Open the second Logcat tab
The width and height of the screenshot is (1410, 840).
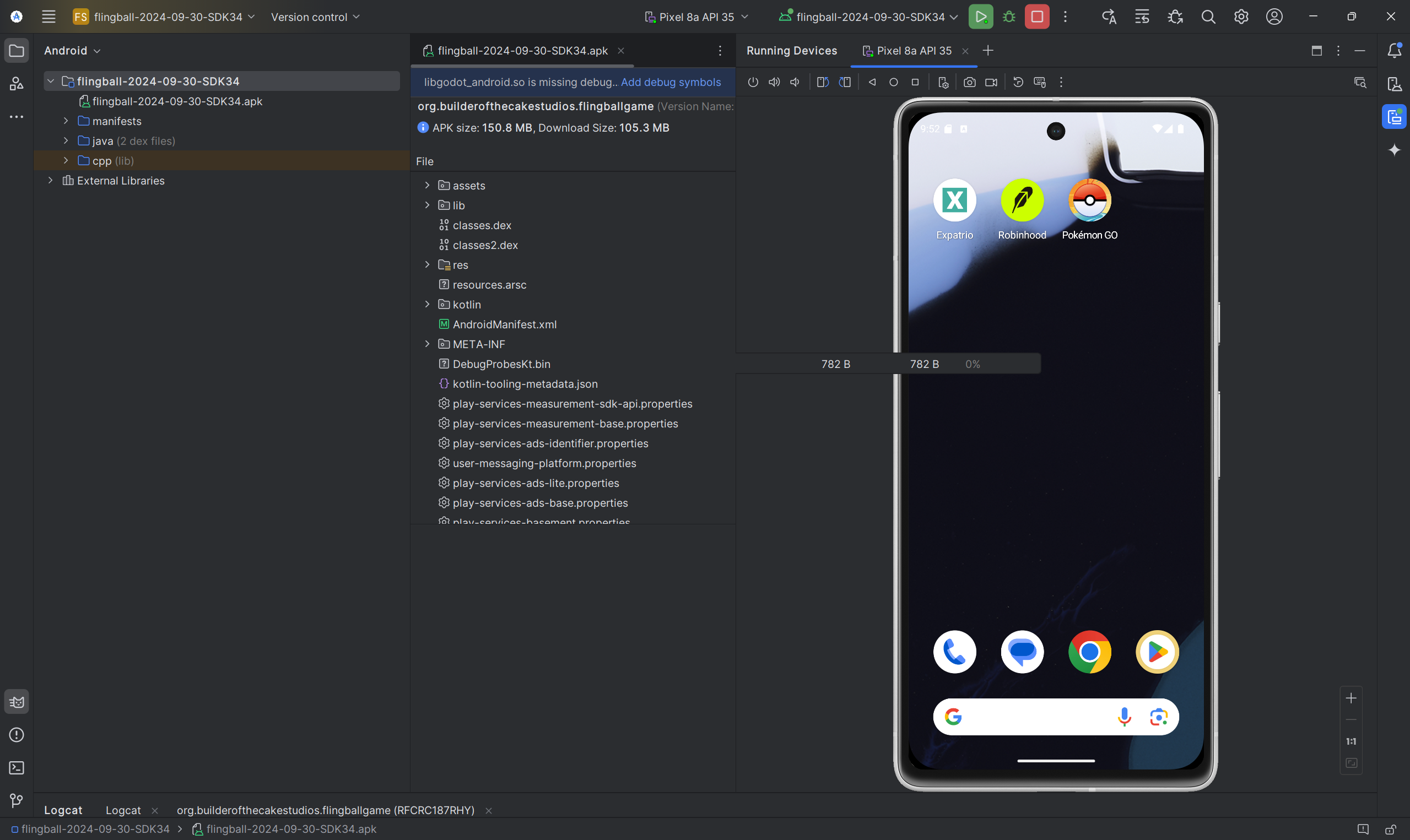123,811
